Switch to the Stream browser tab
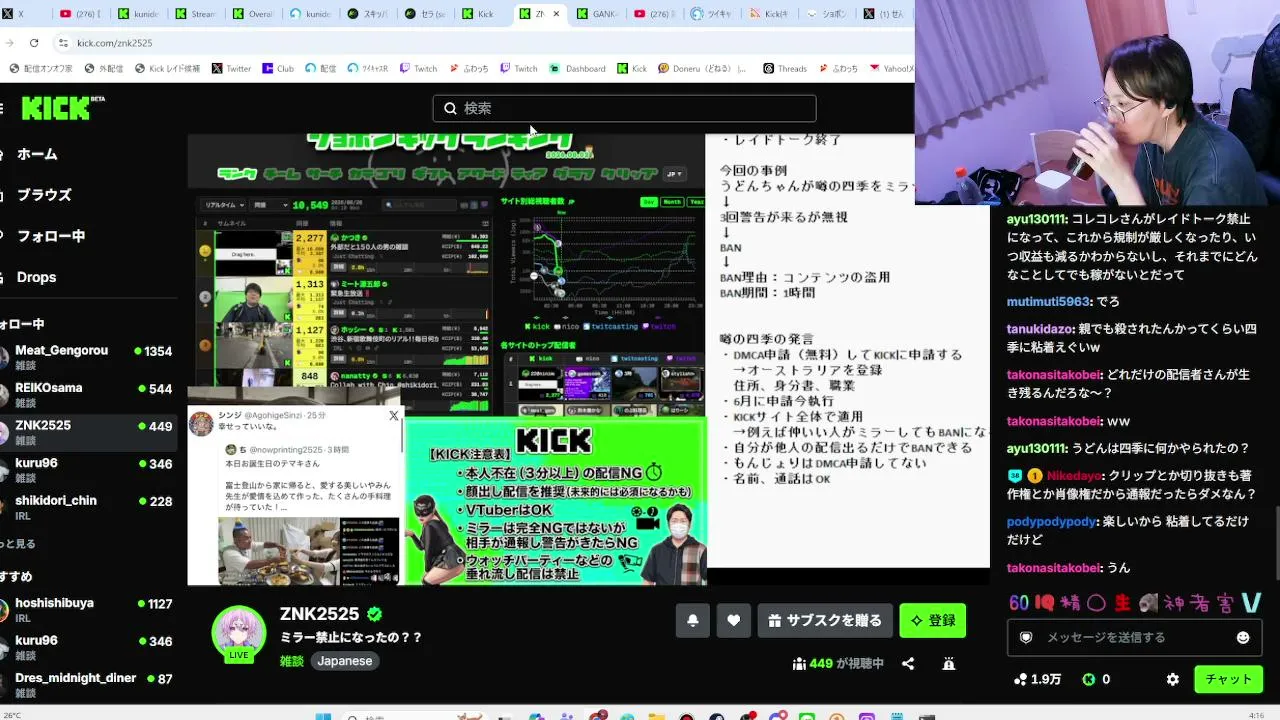Screen dimensions: 1280x720 point(195,14)
